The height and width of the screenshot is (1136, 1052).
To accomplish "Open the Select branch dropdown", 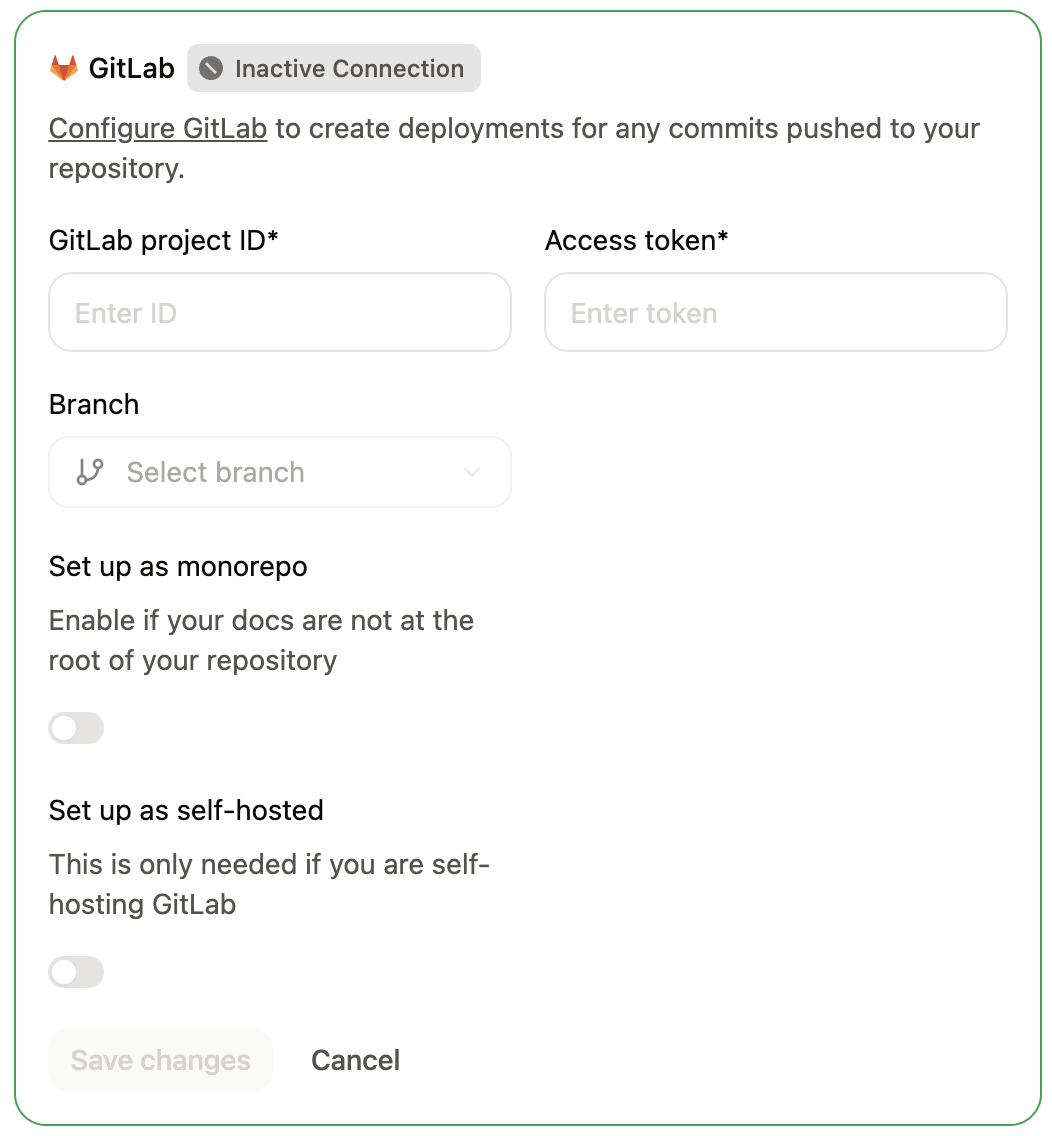I will coord(280,471).
